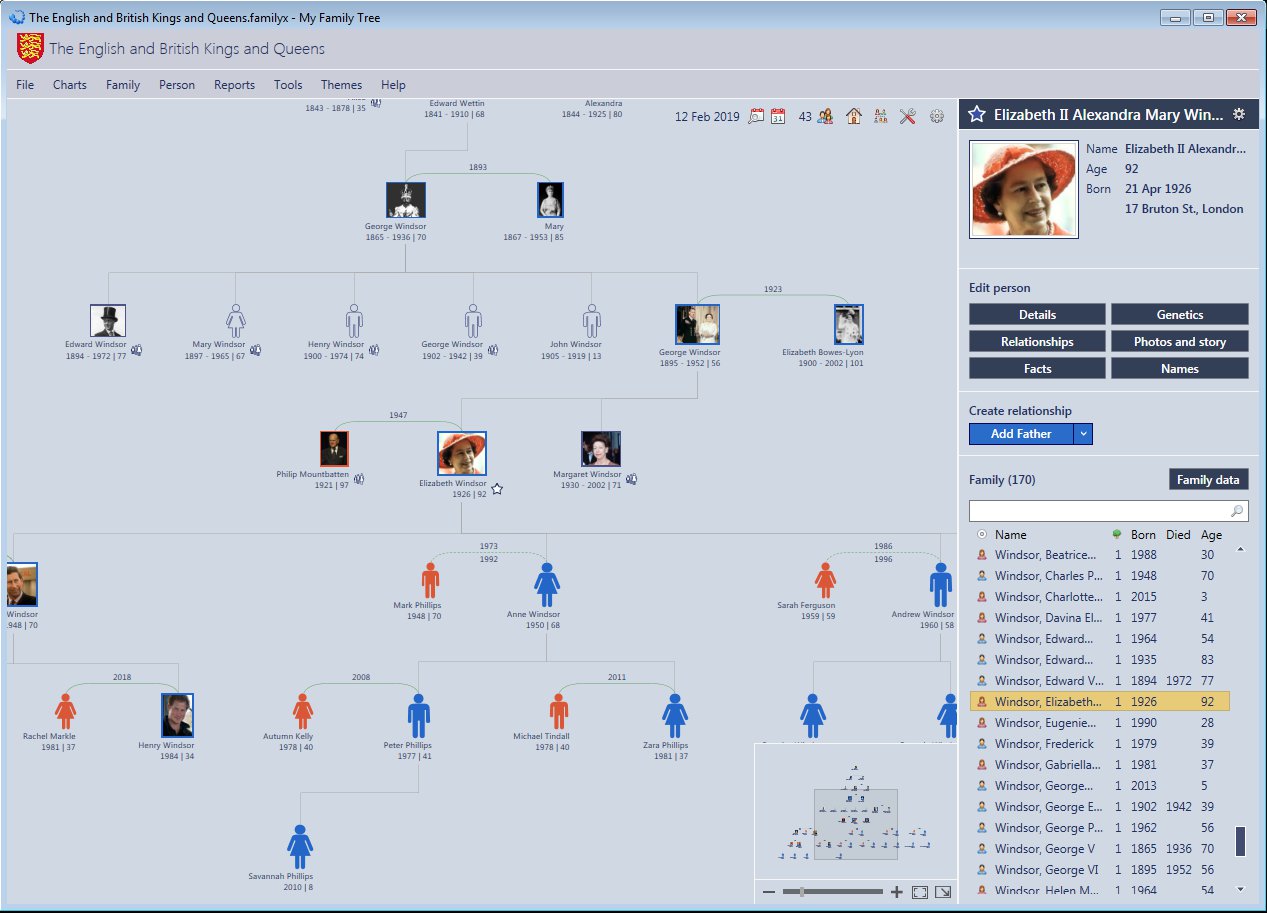Image resolution: width=1267 pixels, height=913 pixels.
Task: Click the gear icon beside Elizabeth's panel title
Action: pyautogui.click(x=1238, y=114)
